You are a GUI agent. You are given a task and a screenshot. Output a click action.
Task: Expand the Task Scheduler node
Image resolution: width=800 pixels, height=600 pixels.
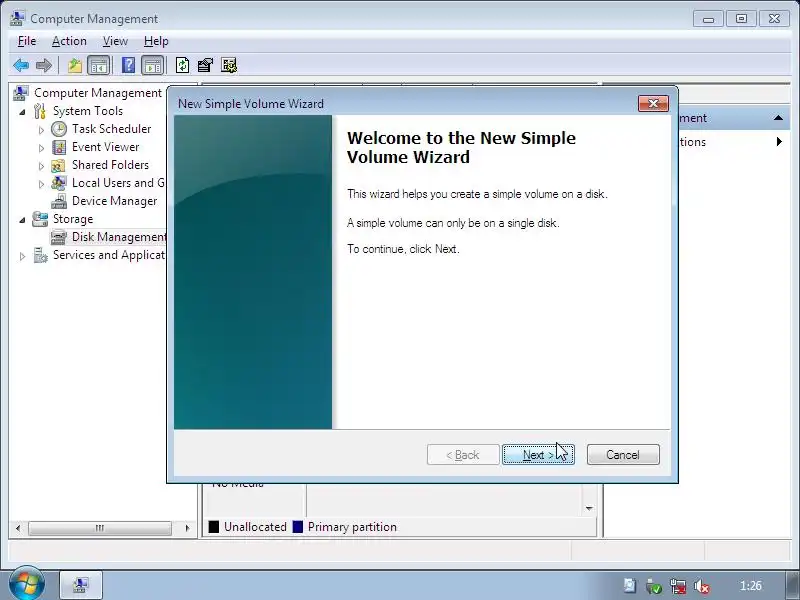(41, 130)
